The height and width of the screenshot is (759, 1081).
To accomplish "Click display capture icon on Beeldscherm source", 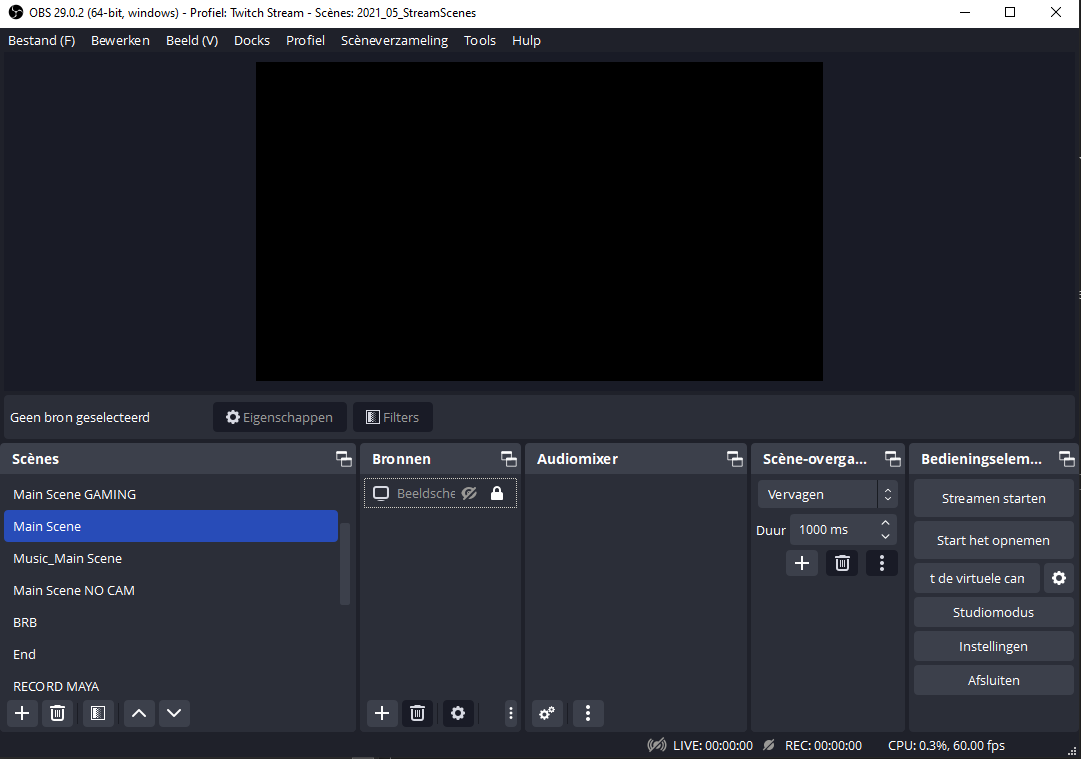I will [381, 494].
